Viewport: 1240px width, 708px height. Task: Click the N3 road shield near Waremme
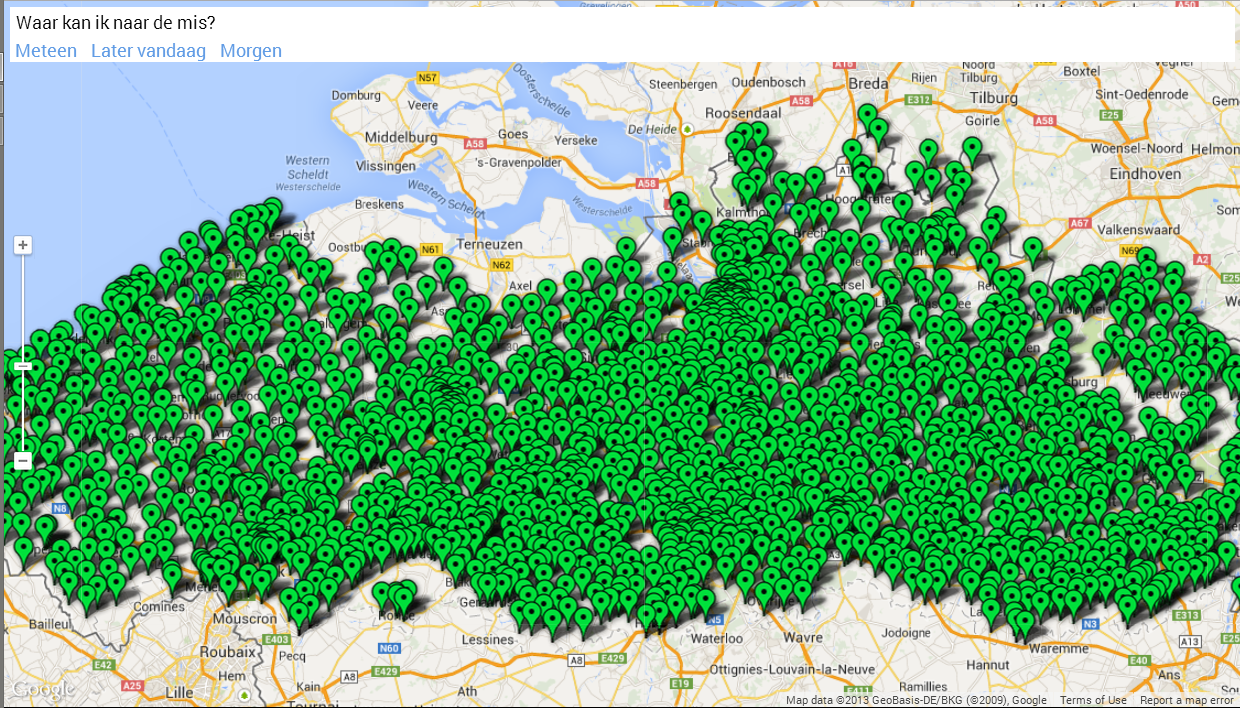(x=1089, y=623)
